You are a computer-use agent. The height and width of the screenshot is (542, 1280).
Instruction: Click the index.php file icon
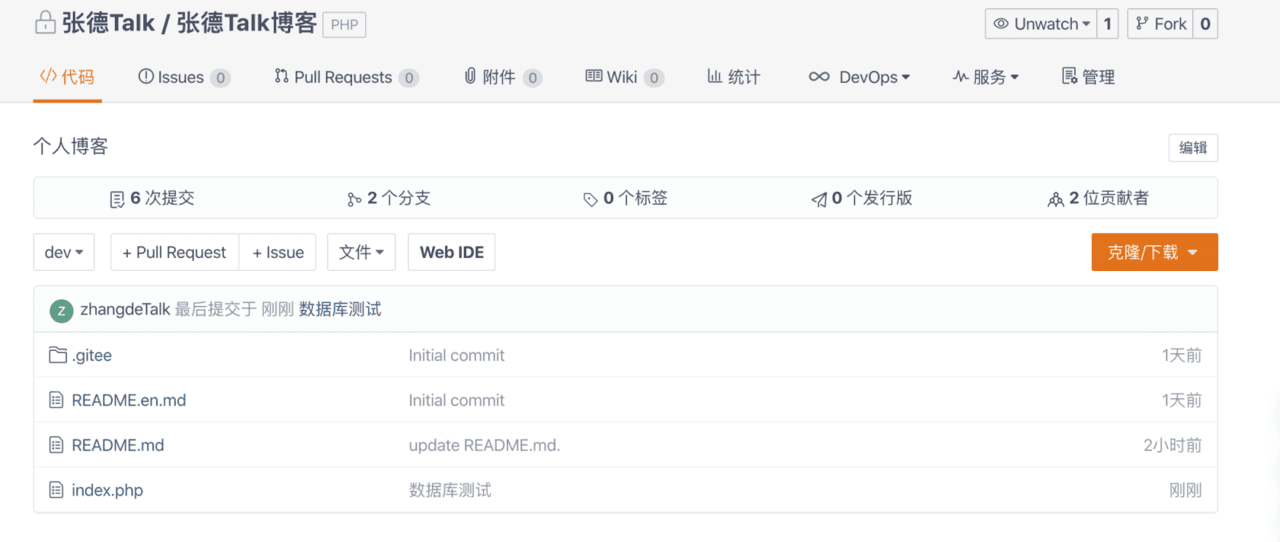point(57,490)
